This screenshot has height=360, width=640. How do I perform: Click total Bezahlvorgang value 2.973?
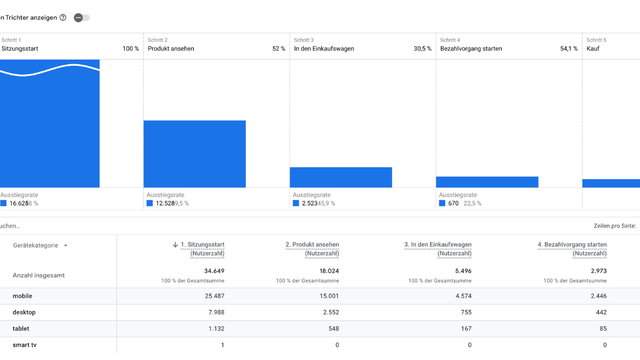pyautogui.click(x=598, y=271)
